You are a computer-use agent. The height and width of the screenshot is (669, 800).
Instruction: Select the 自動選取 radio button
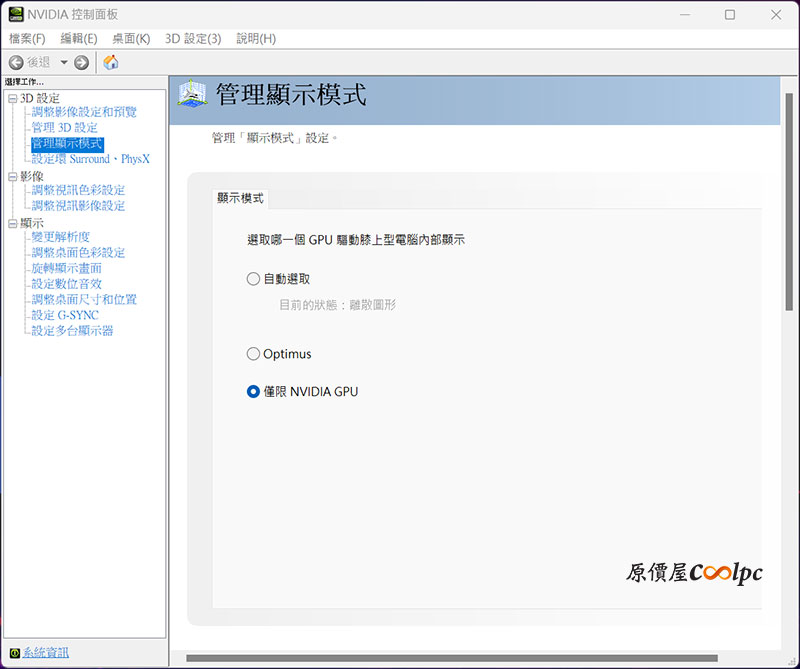tap(253, 279)
